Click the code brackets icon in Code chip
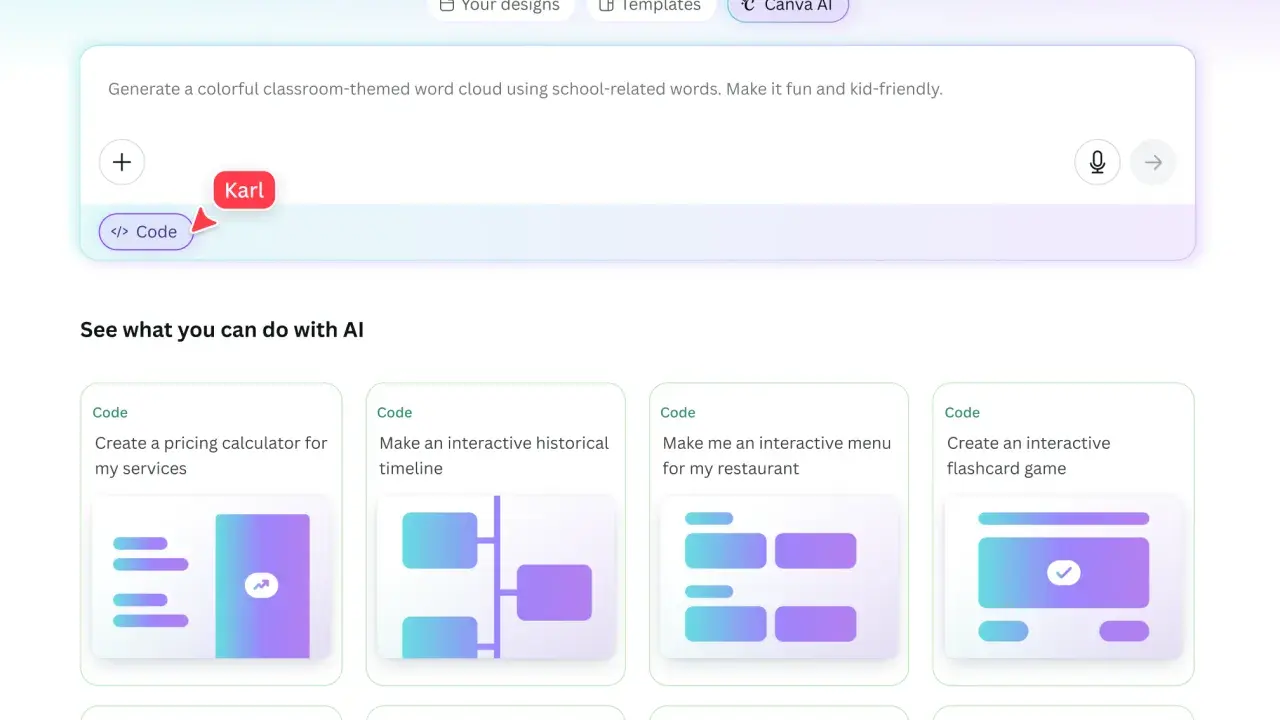This screenshot has width=1280, height=720. tap(120, 232)
